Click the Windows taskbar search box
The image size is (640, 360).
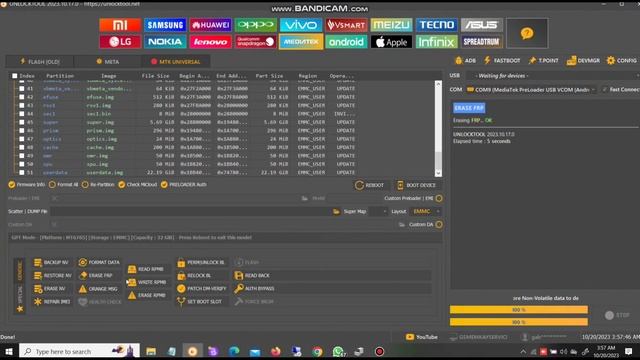point(79,351)
